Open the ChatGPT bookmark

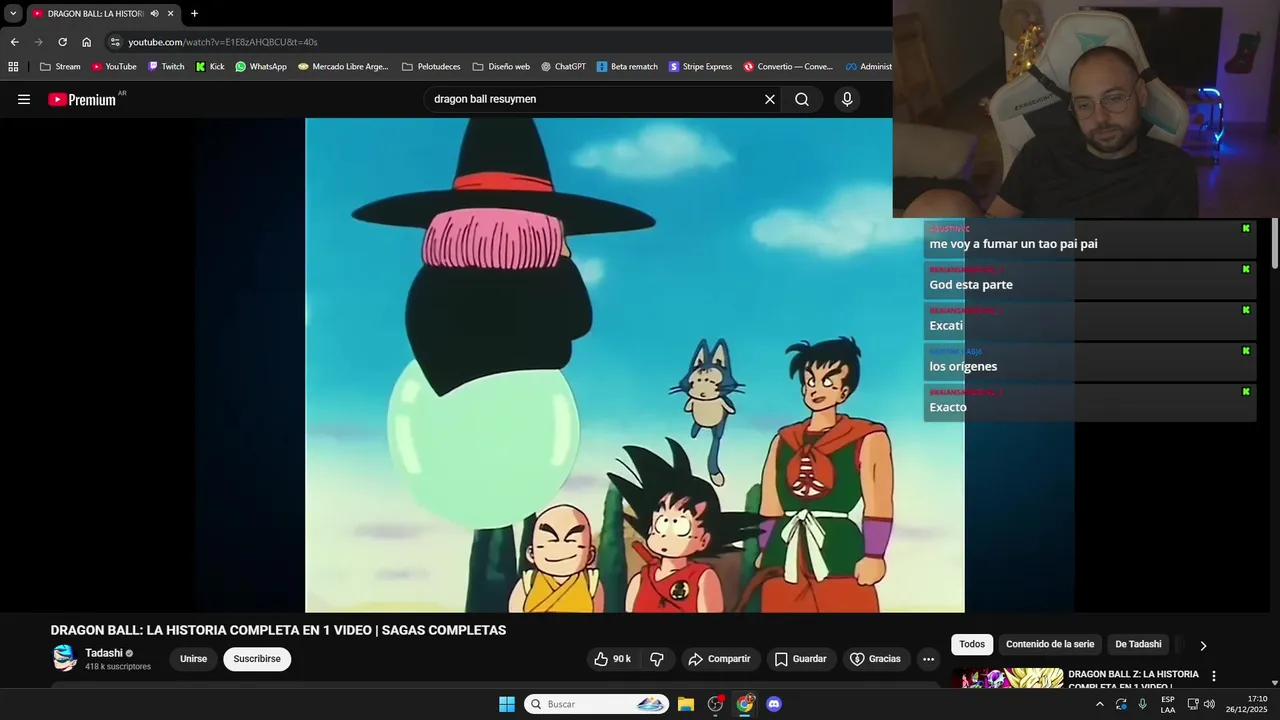click(563, 67)
